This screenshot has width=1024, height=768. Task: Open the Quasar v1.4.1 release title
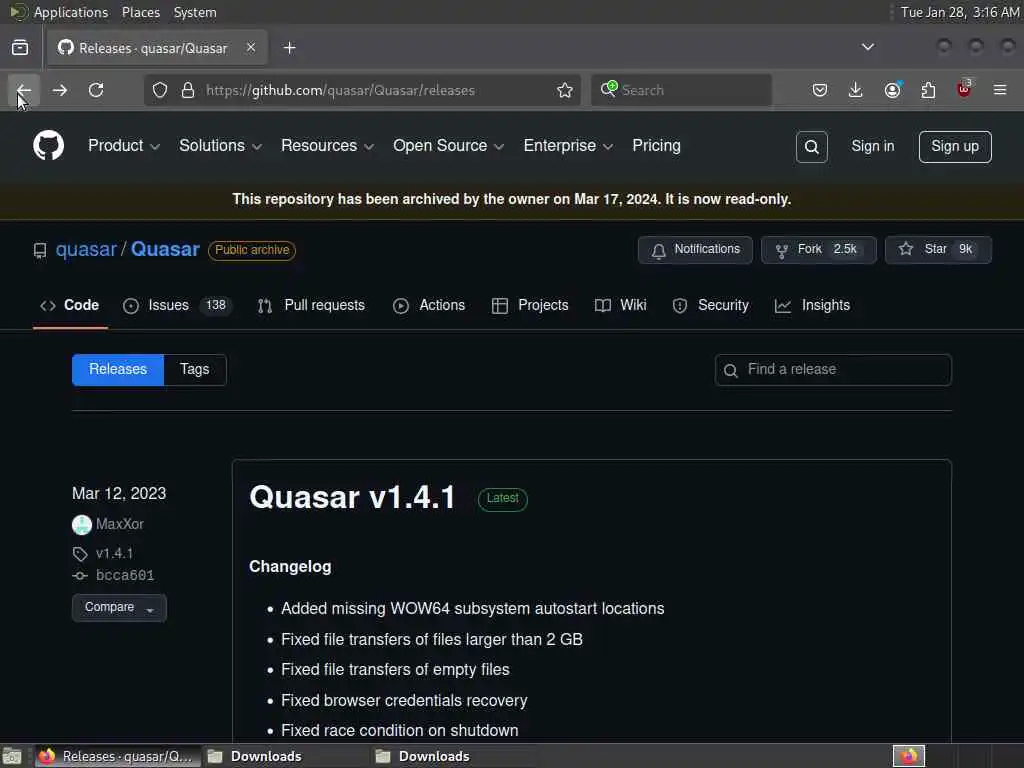352,497
